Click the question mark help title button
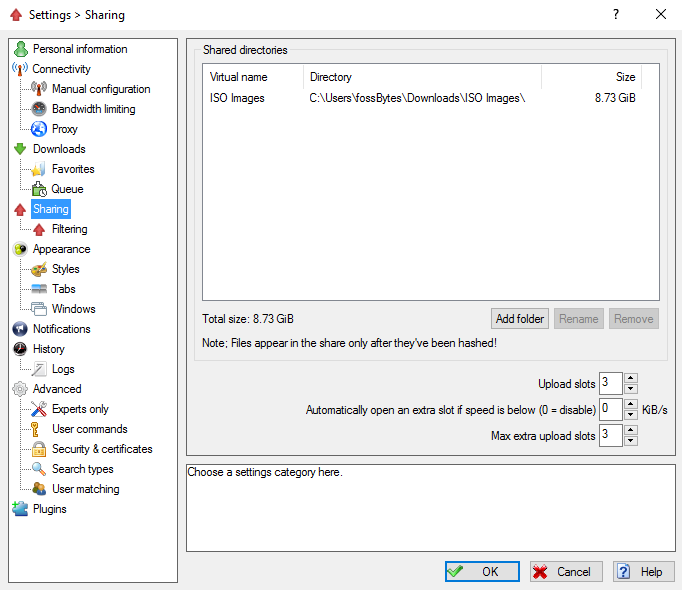The width and height of the screenshot is (682, 590). pos(616,15)
